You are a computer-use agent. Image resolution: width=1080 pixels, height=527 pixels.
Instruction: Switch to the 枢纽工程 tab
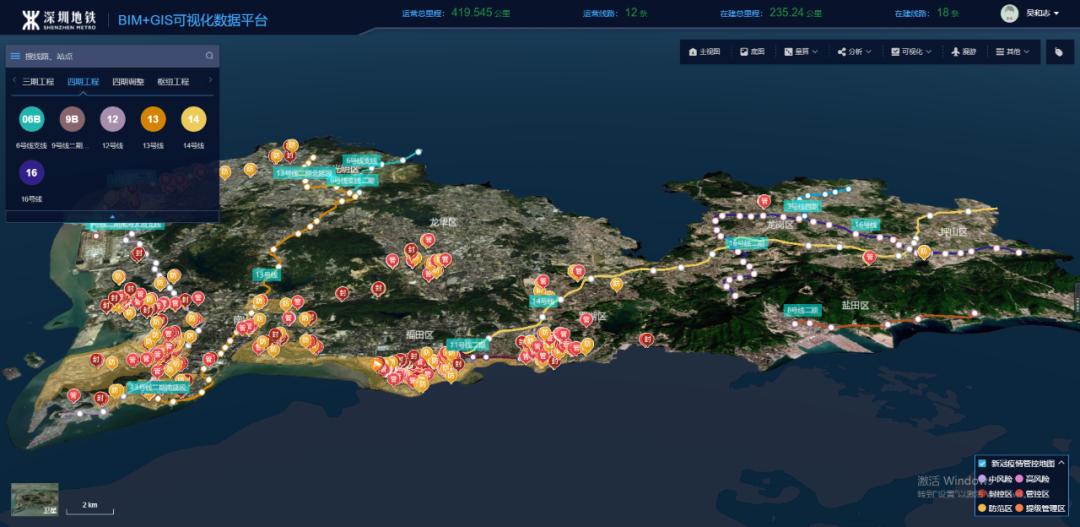click(x=172, y=82)
